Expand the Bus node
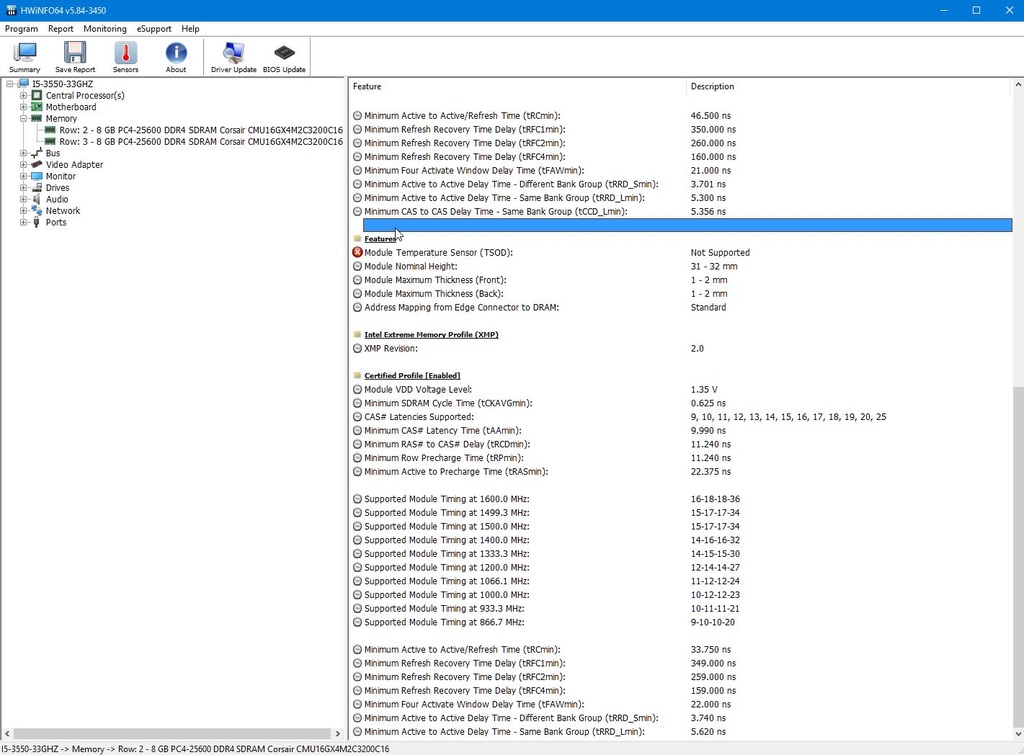 24,153
